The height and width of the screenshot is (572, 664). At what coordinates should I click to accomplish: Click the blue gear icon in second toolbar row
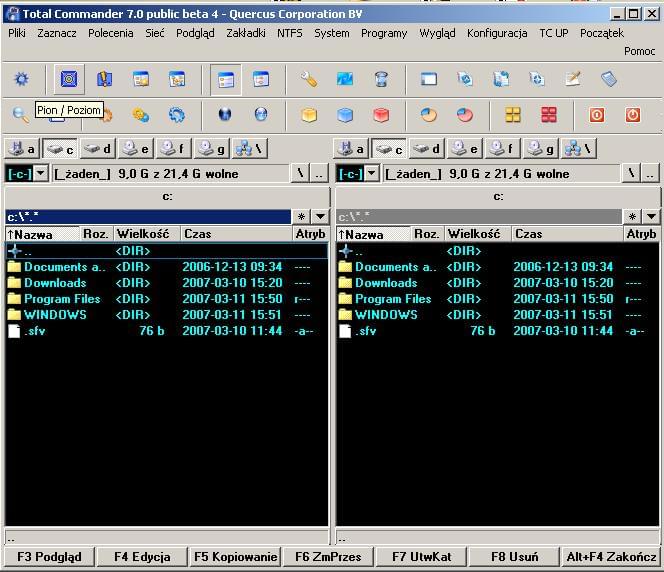(177, 115)
